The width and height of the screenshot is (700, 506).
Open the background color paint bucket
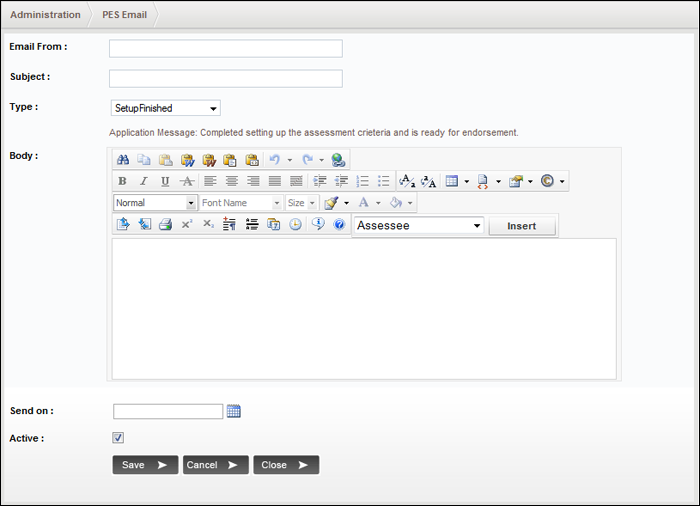point(396,203)
